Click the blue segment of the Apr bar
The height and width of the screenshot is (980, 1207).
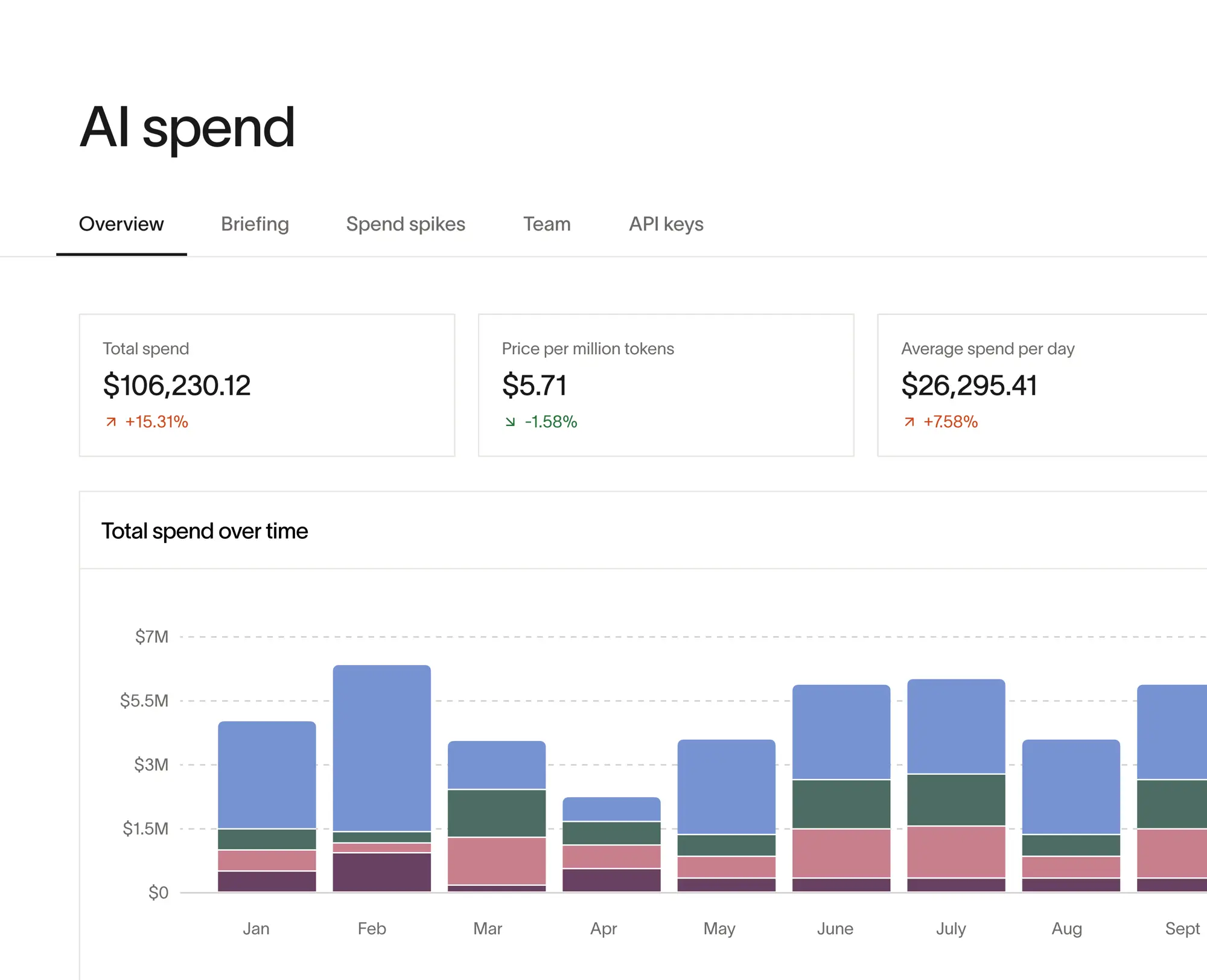pyautogui.click(x=611, y=809)
